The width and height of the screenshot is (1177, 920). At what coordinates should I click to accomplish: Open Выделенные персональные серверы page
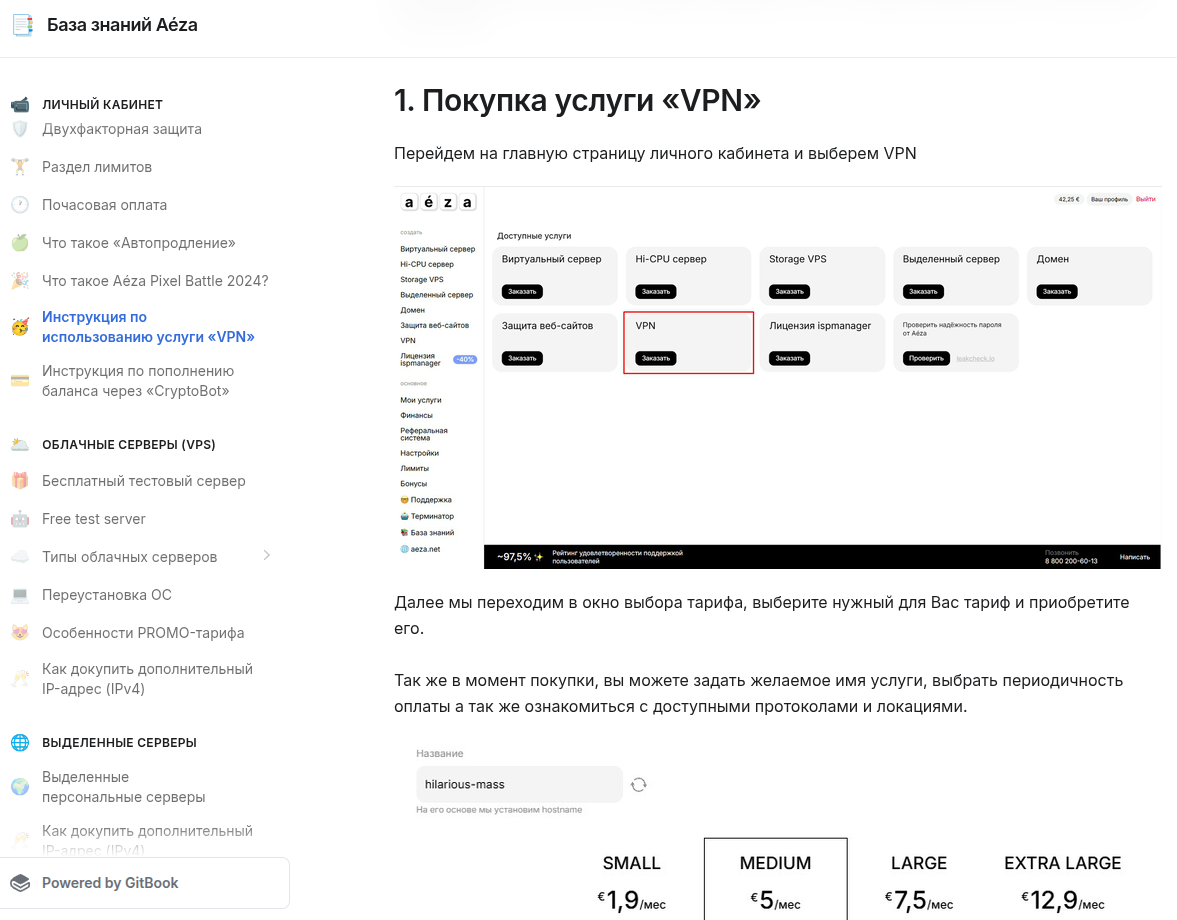(x=123, y=786)
